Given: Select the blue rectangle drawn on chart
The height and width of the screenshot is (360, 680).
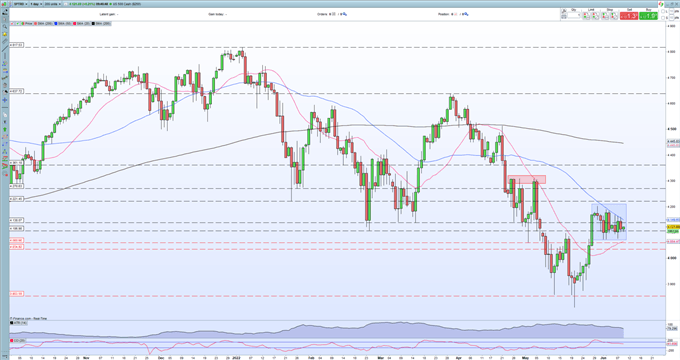Looking at the screenshot, I should click(608, 222).
